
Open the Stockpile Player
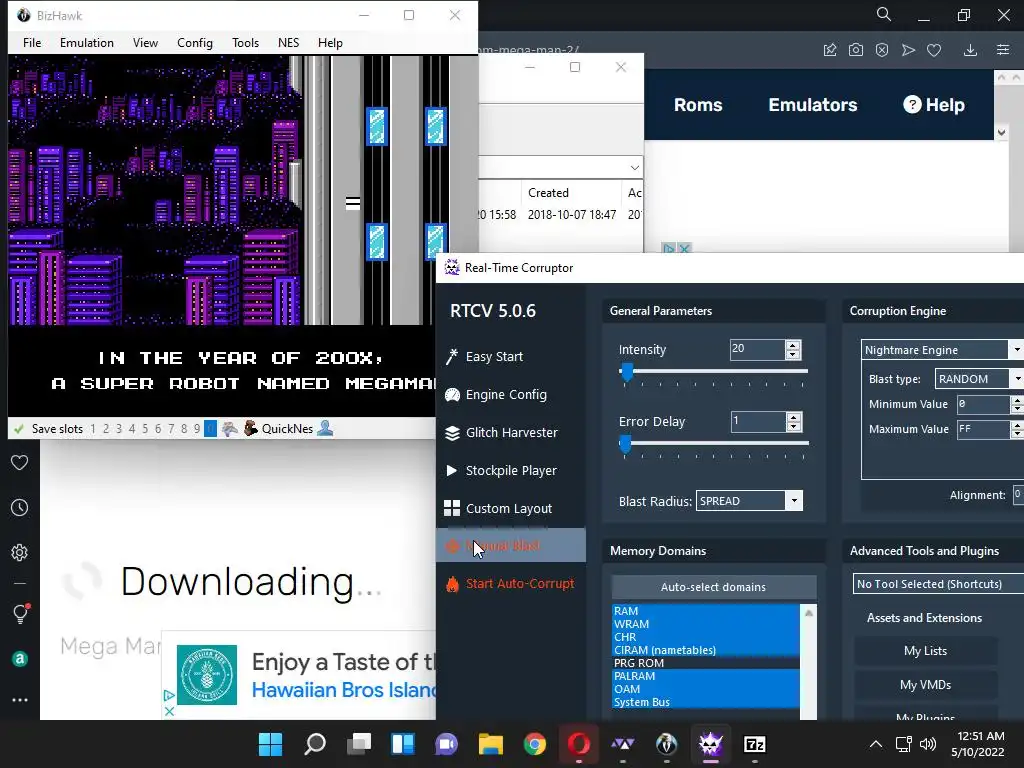pyautogui.click(x=511, y=470)
